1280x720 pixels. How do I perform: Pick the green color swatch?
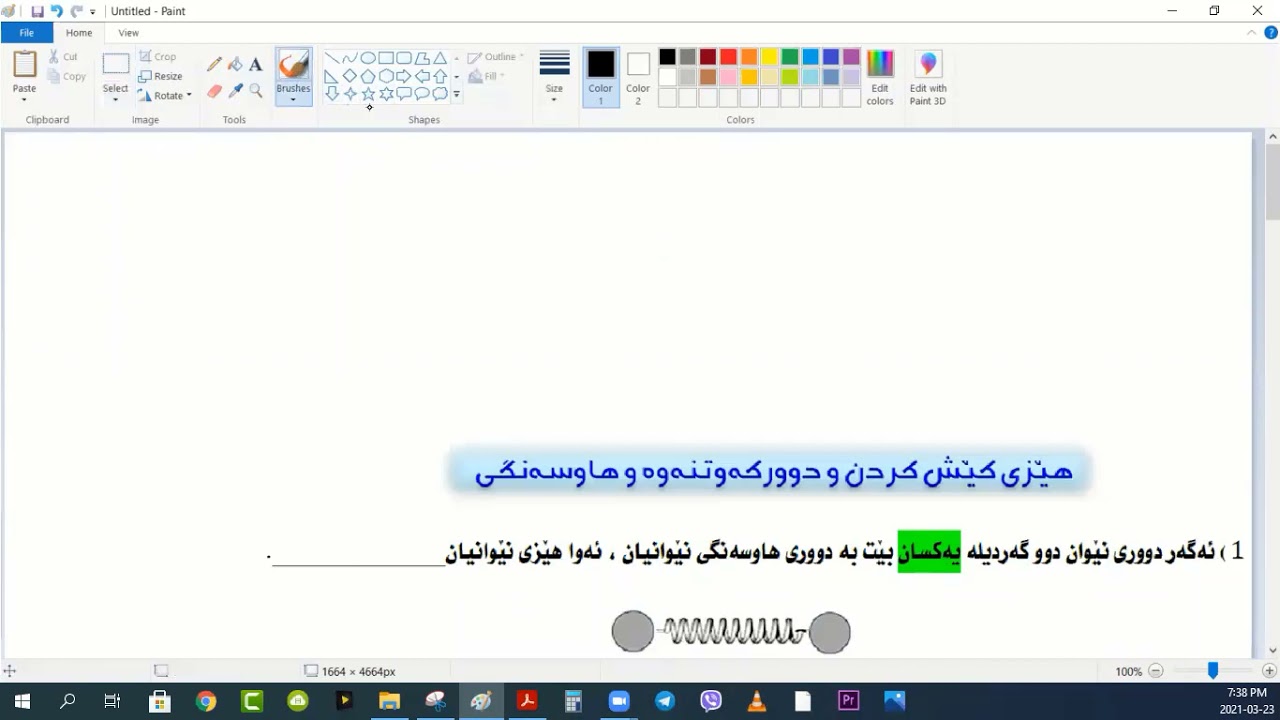(x=790, y=57)
